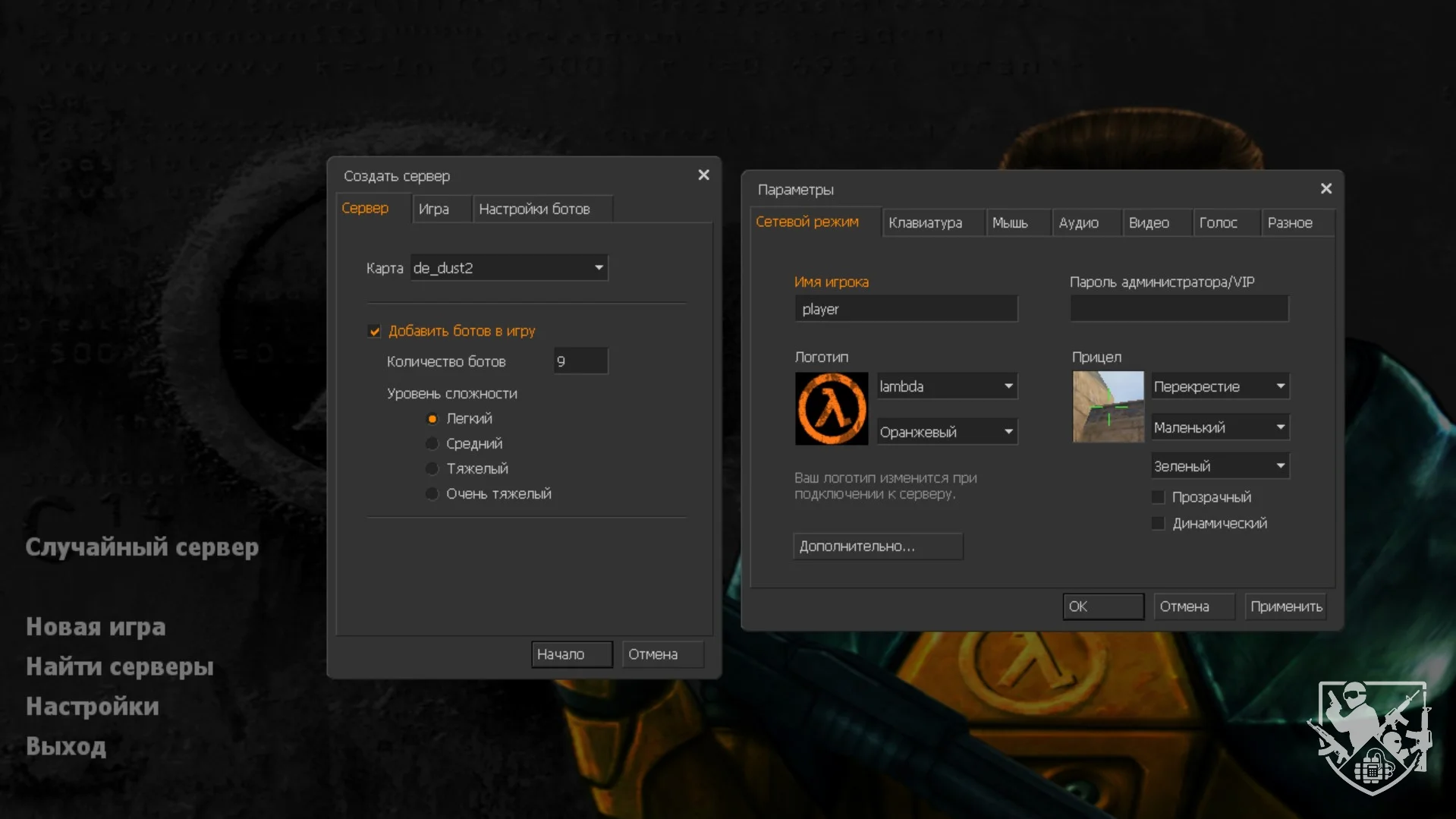The image size is (1456, 819).
Task: Enable the Прозрачный crosshair checkbox
Action: click(x=1158, y=497)
